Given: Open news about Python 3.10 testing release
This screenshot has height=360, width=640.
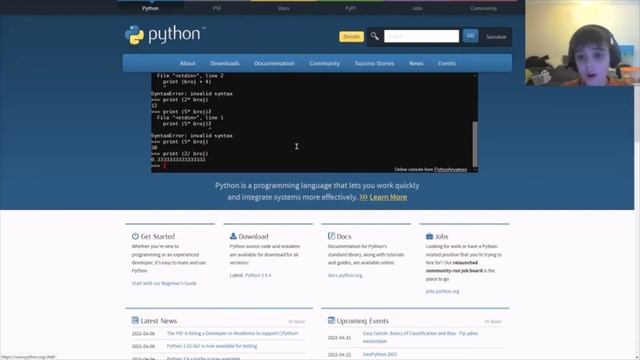Looking at the screenshot, I should (x=212, y=346).
